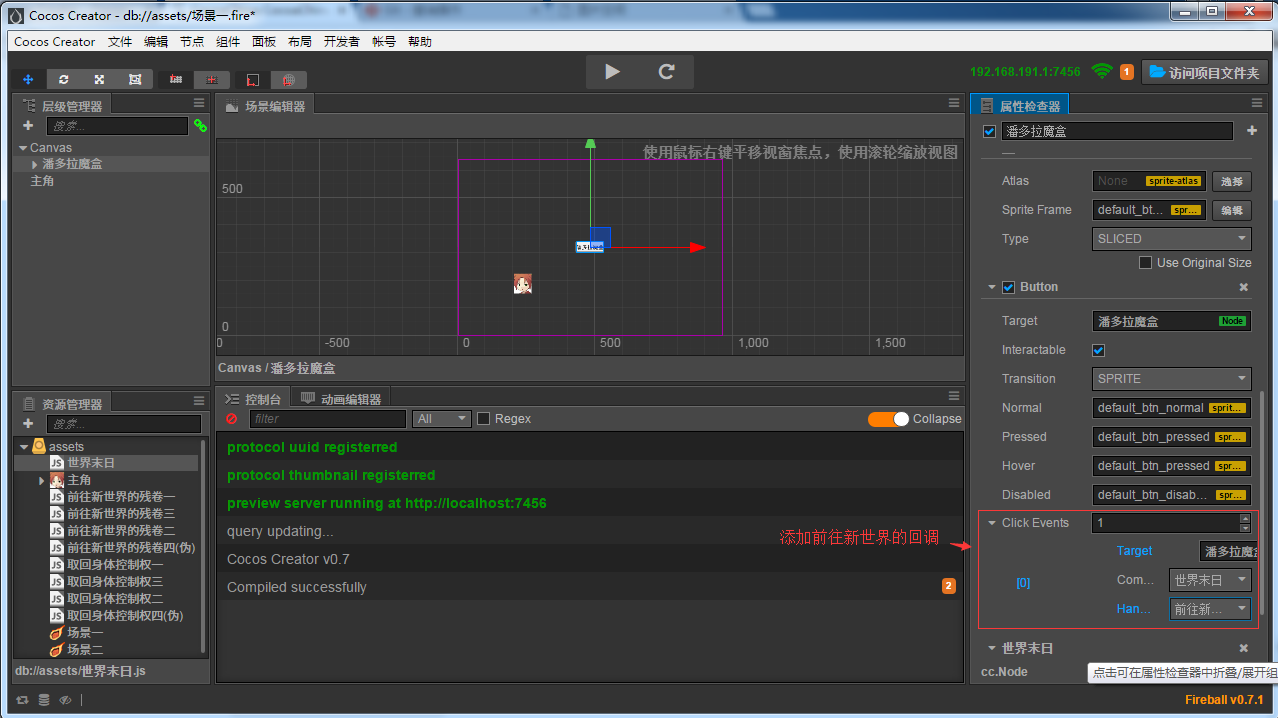This screenshot has width=1278, height=718.
Task: Toggle the node active checkbox for 潘多拉魔盒
Action: tap(990, 131)
